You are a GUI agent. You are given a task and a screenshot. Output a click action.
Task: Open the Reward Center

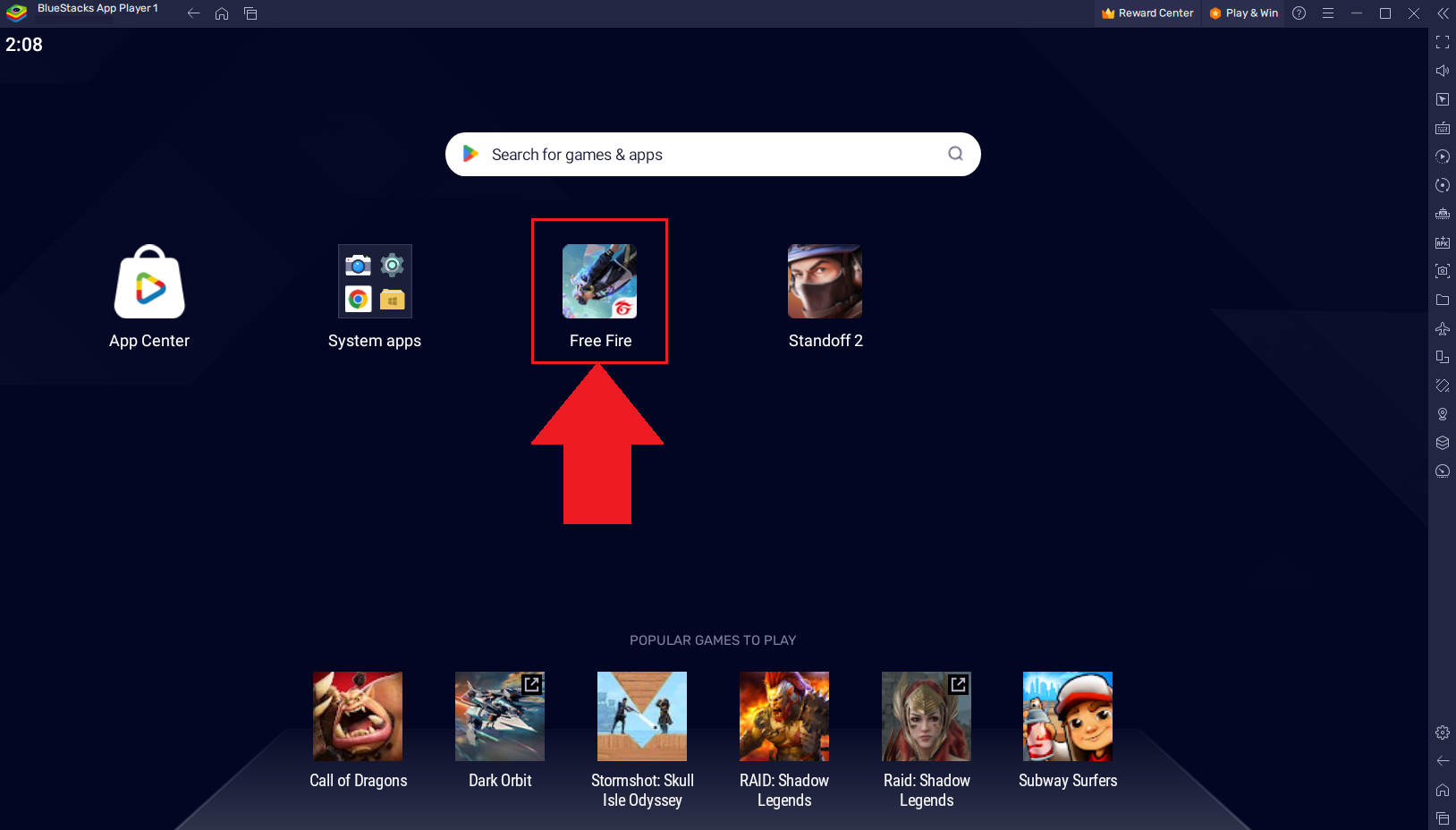click(x=1147, y=13)
